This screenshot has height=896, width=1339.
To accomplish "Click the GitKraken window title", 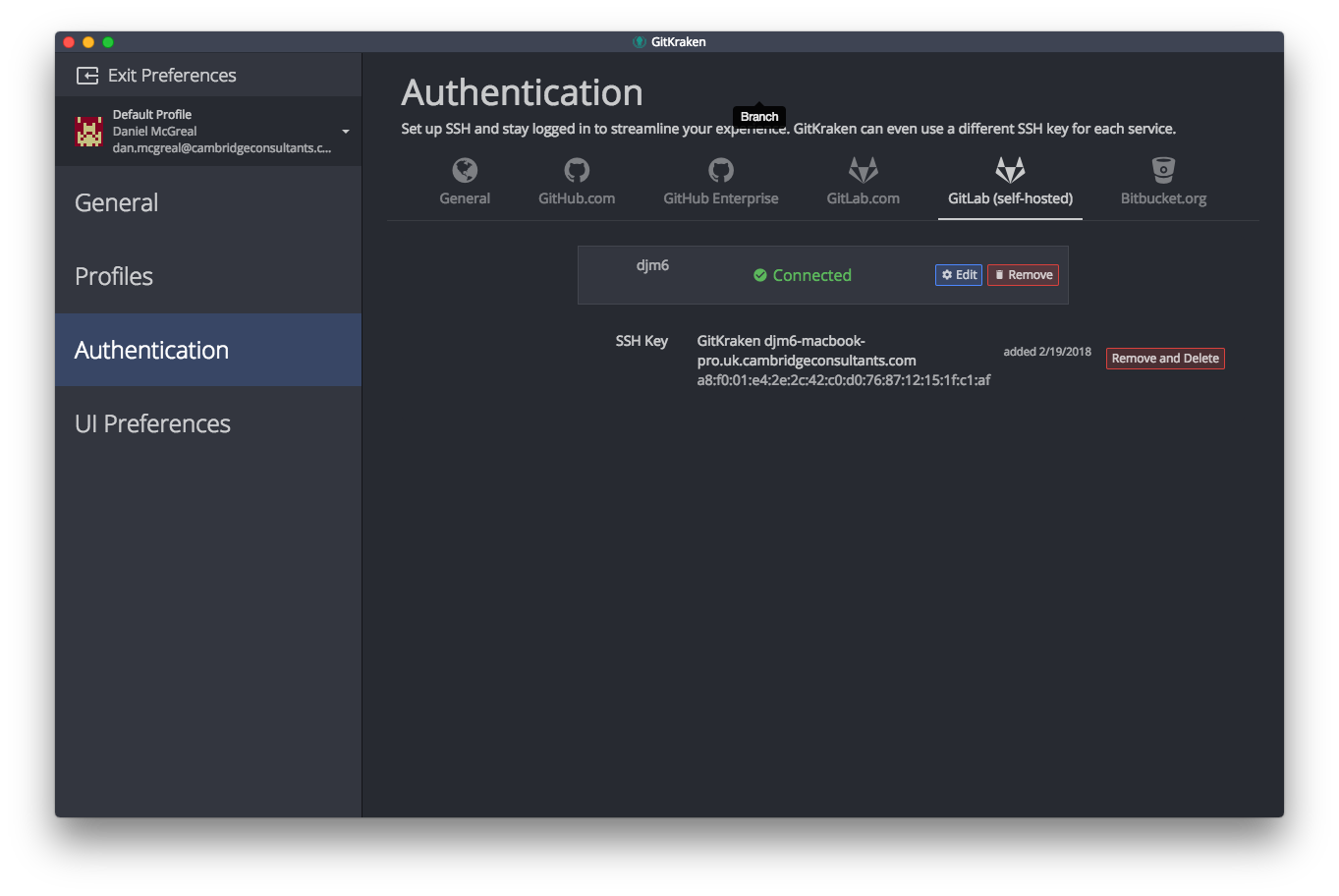I will click(678, 42).
